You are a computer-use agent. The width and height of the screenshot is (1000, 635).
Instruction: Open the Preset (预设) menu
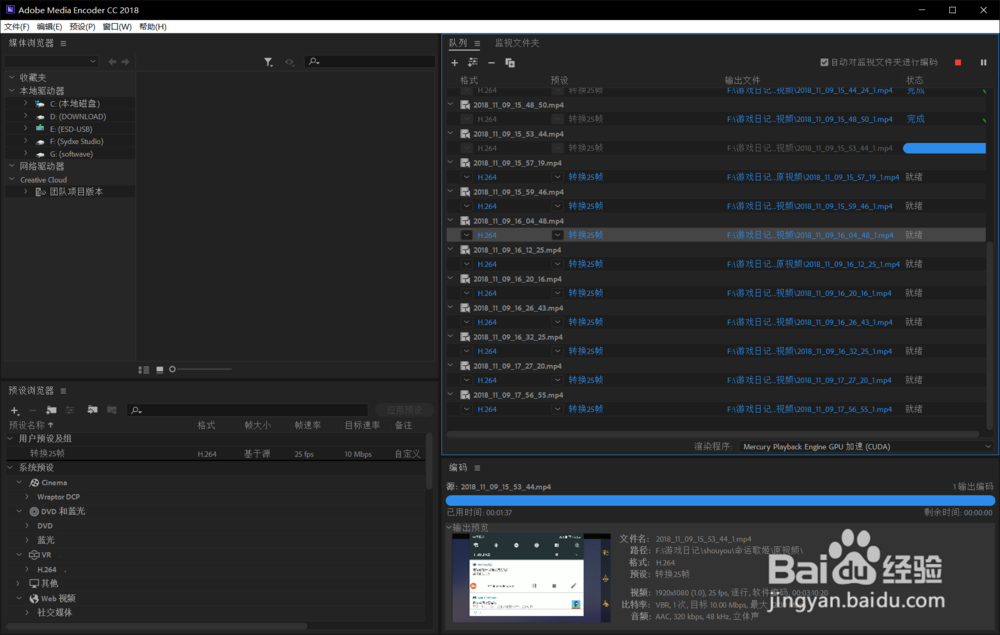pos(82,27)
